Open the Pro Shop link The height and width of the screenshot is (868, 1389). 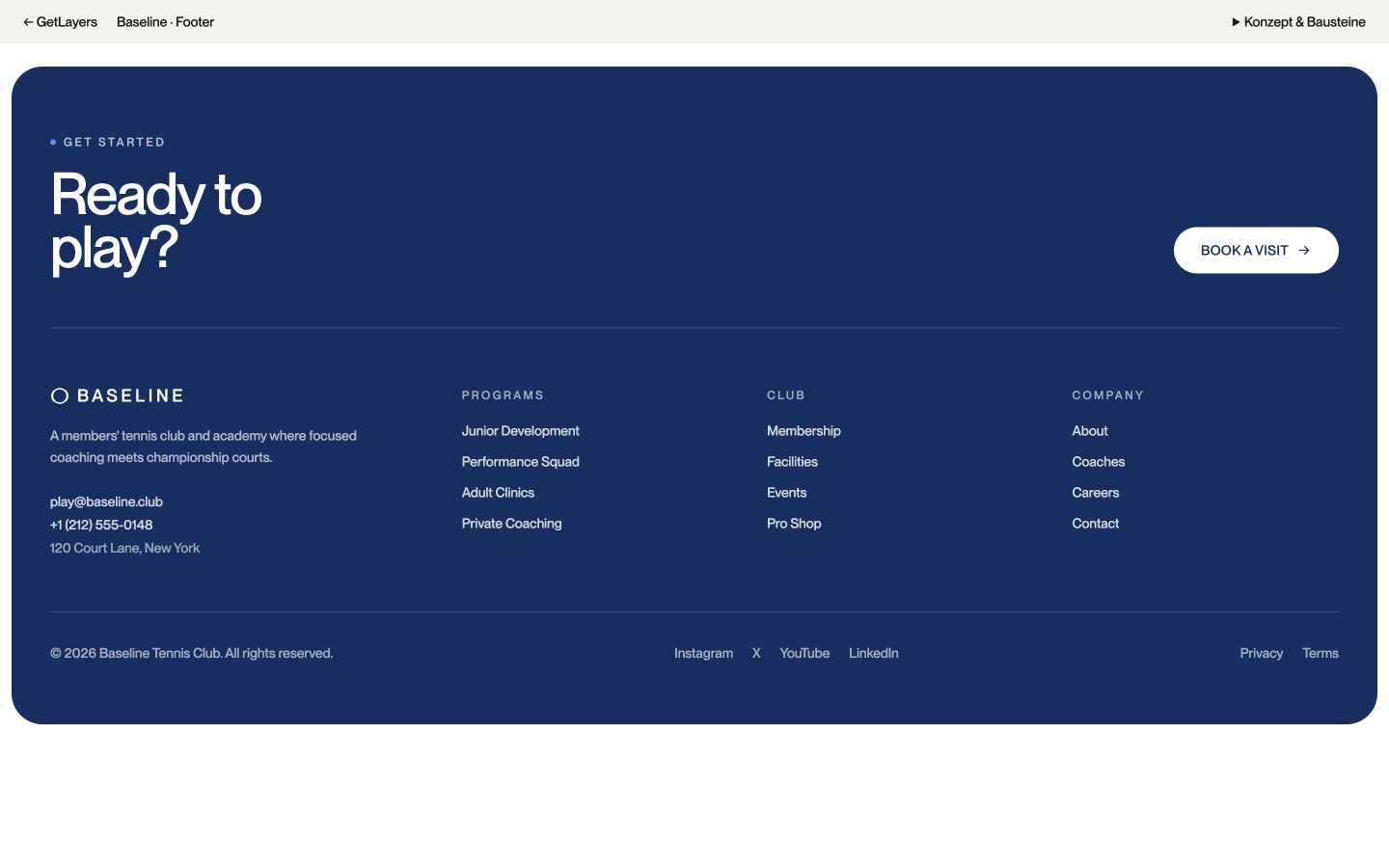coord(794,524)
